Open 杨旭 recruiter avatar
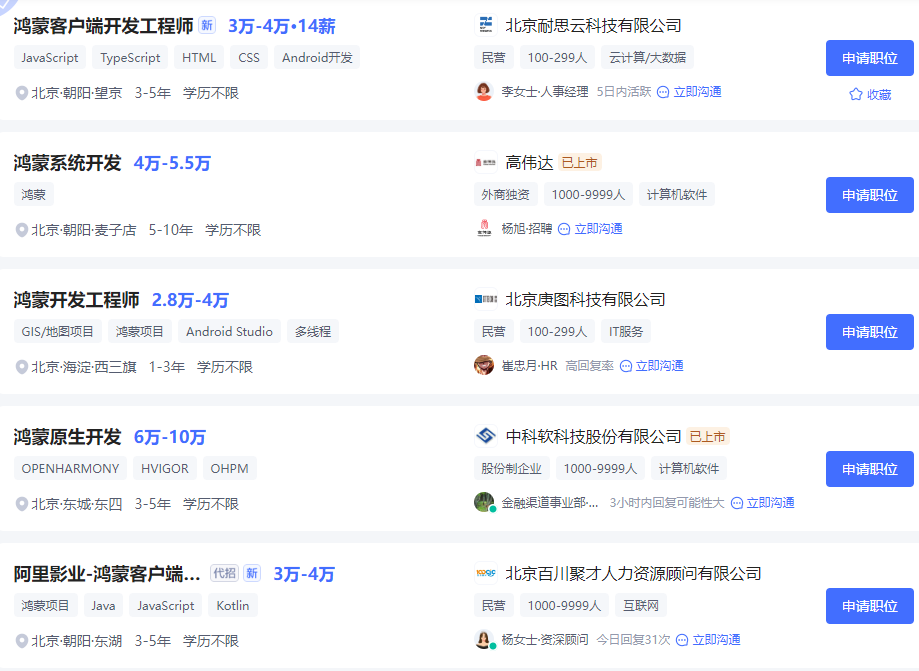The width and height of the screenshot is (919, 671). pos(484,229)
